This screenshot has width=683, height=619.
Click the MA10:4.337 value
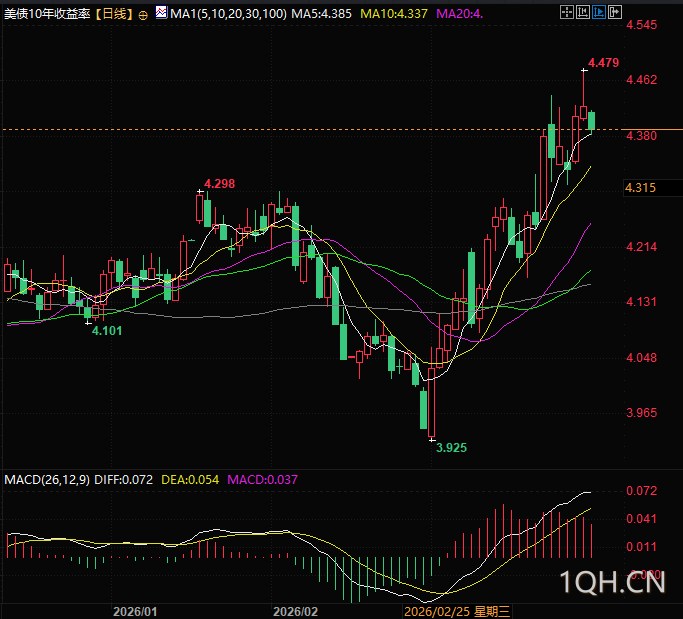click(394, 14)
